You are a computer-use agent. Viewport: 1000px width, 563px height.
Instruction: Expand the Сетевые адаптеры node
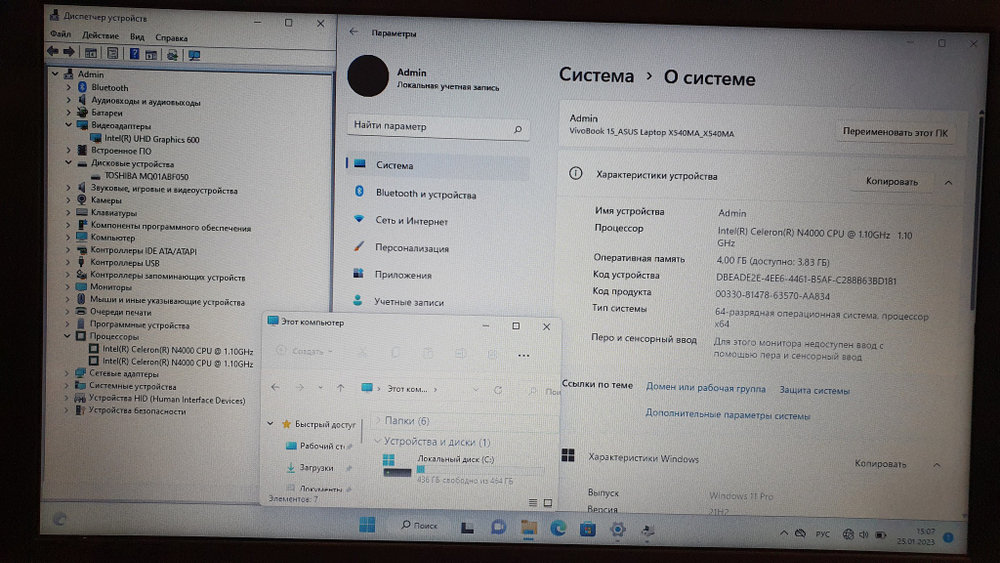67,374
